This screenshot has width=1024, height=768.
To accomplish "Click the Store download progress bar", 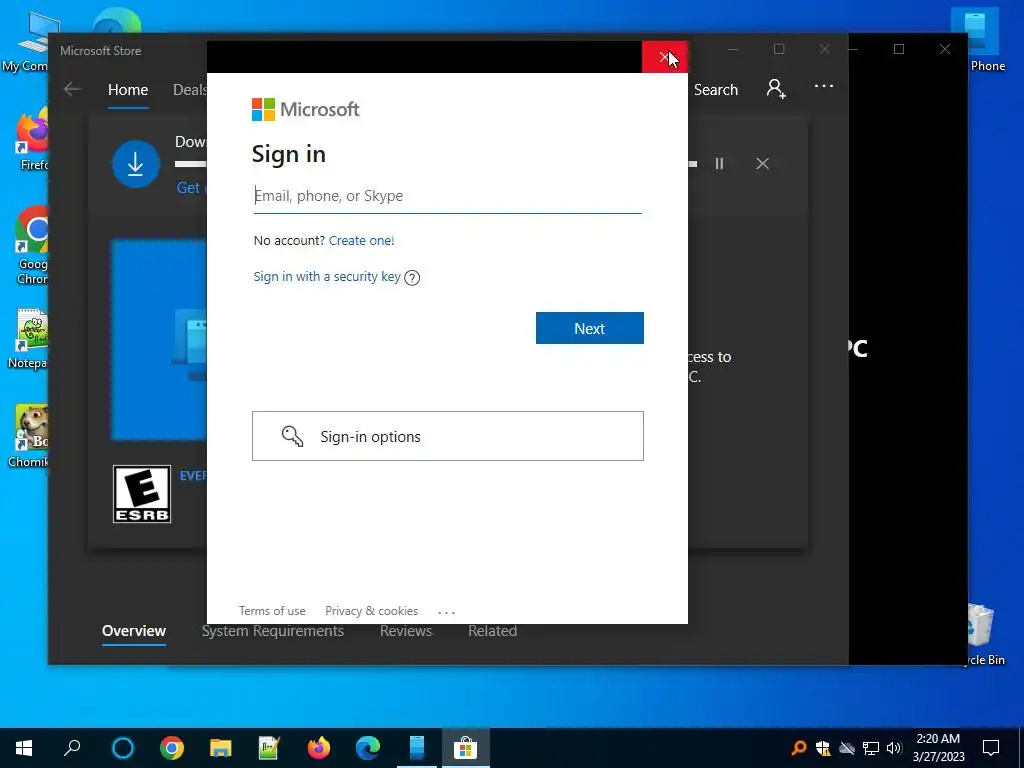I will [x=191, y=164].
